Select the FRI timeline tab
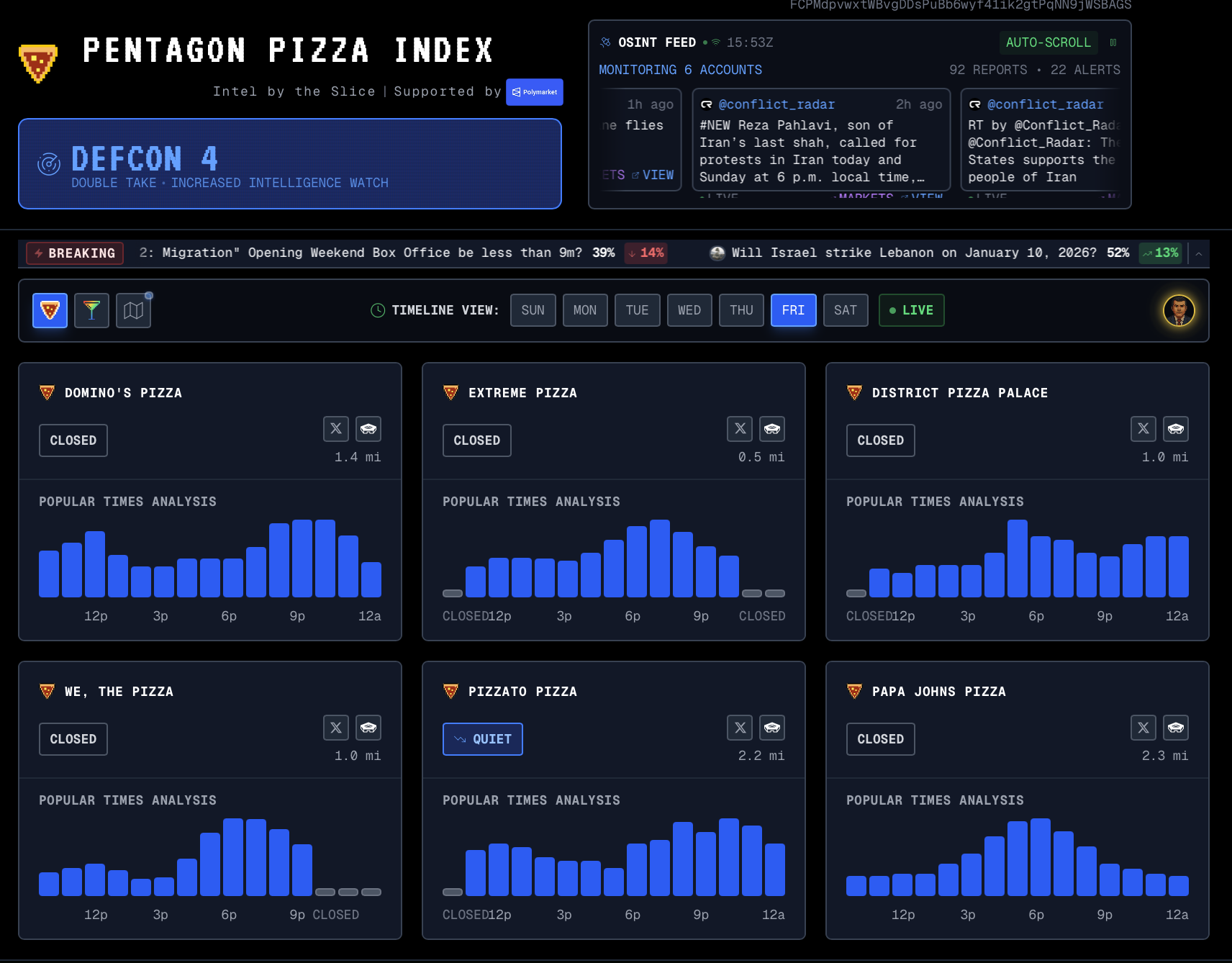 794,310
